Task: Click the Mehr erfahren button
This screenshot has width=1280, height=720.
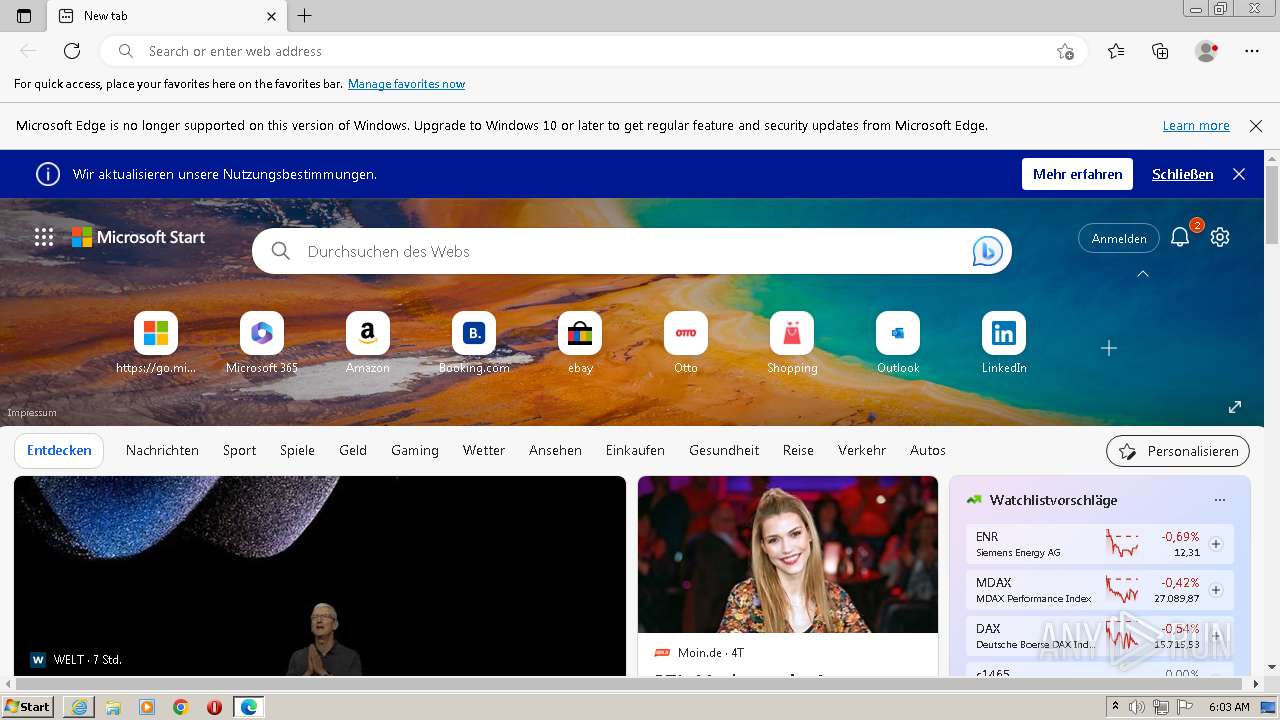Action: tap(1077, 174)
